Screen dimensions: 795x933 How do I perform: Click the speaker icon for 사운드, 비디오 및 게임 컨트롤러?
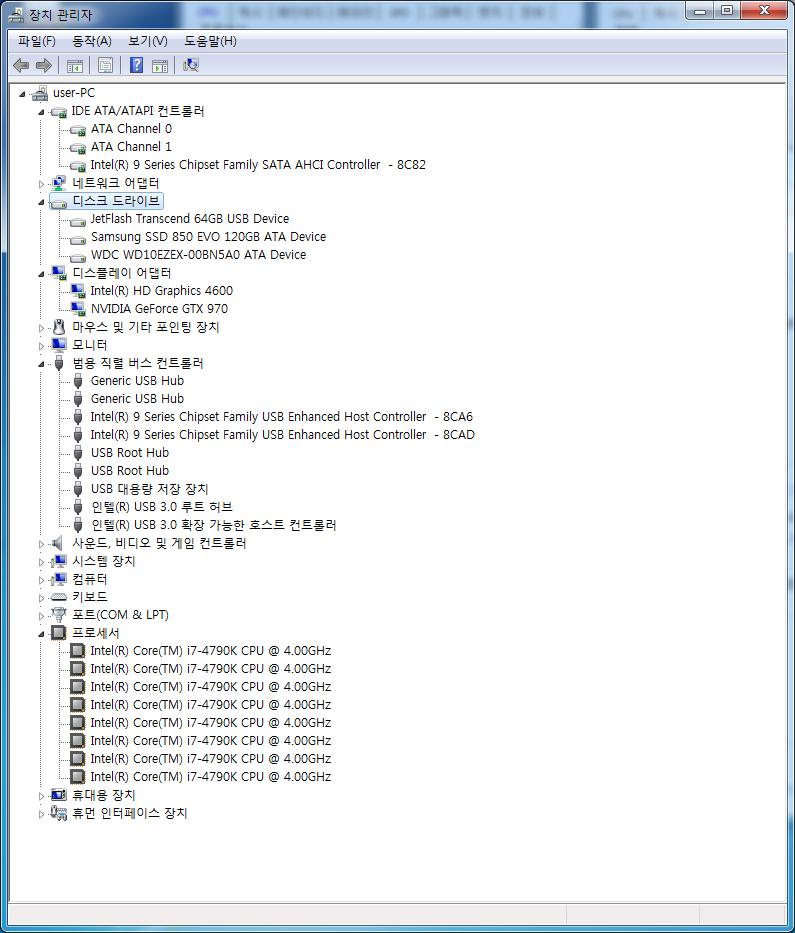pos(58,543)
